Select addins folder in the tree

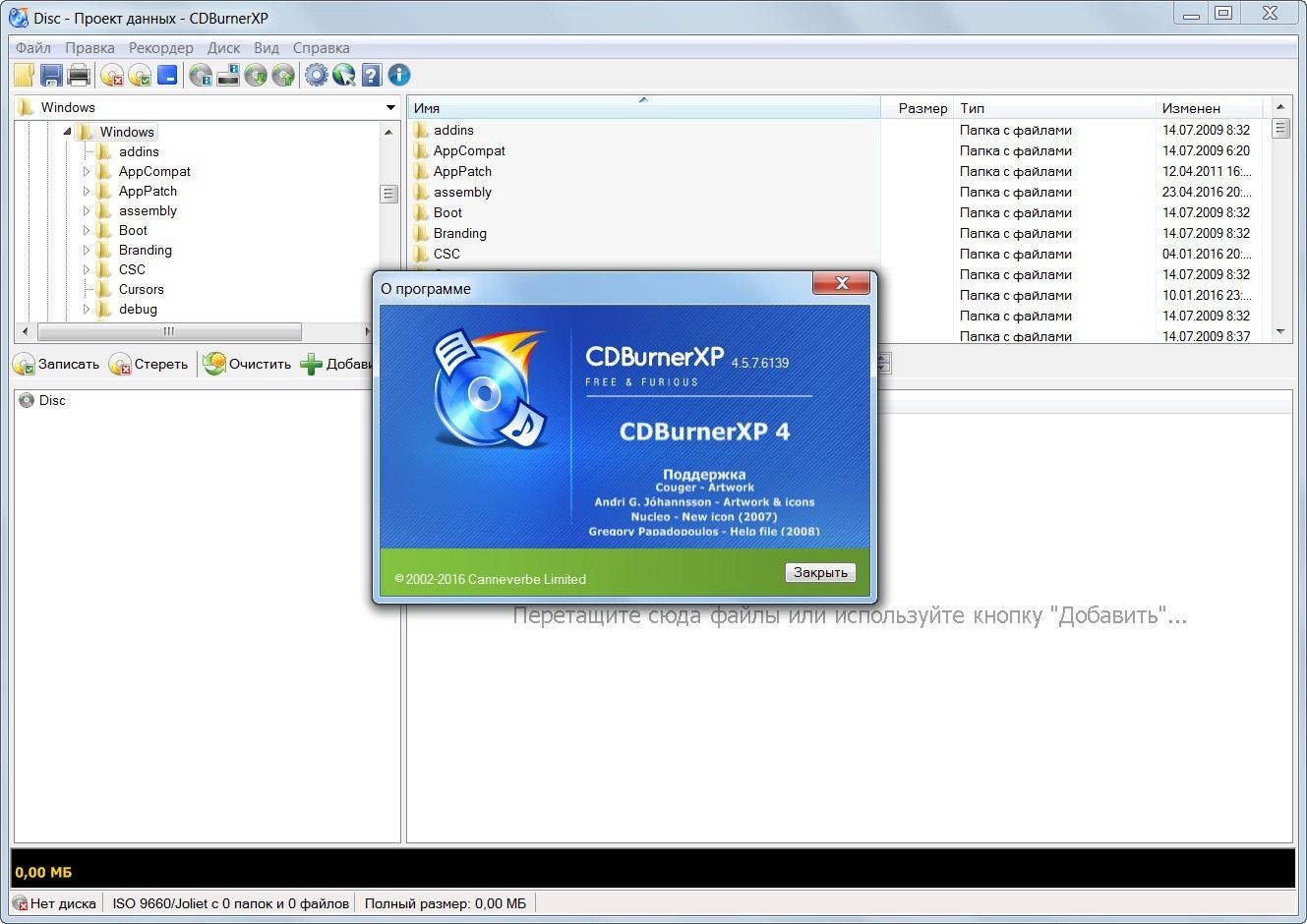[x=139, y=151]
